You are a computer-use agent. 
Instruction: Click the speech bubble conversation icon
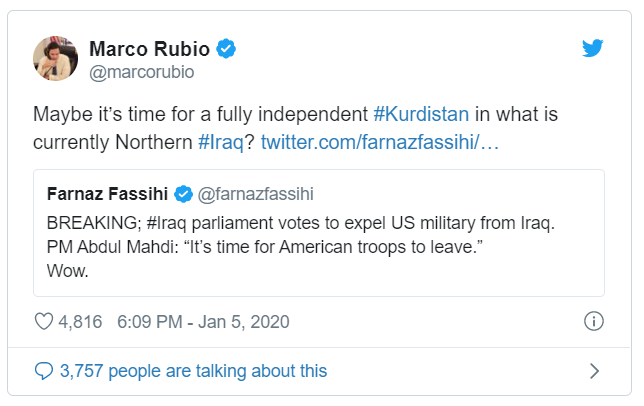click(x=43, y=371)
